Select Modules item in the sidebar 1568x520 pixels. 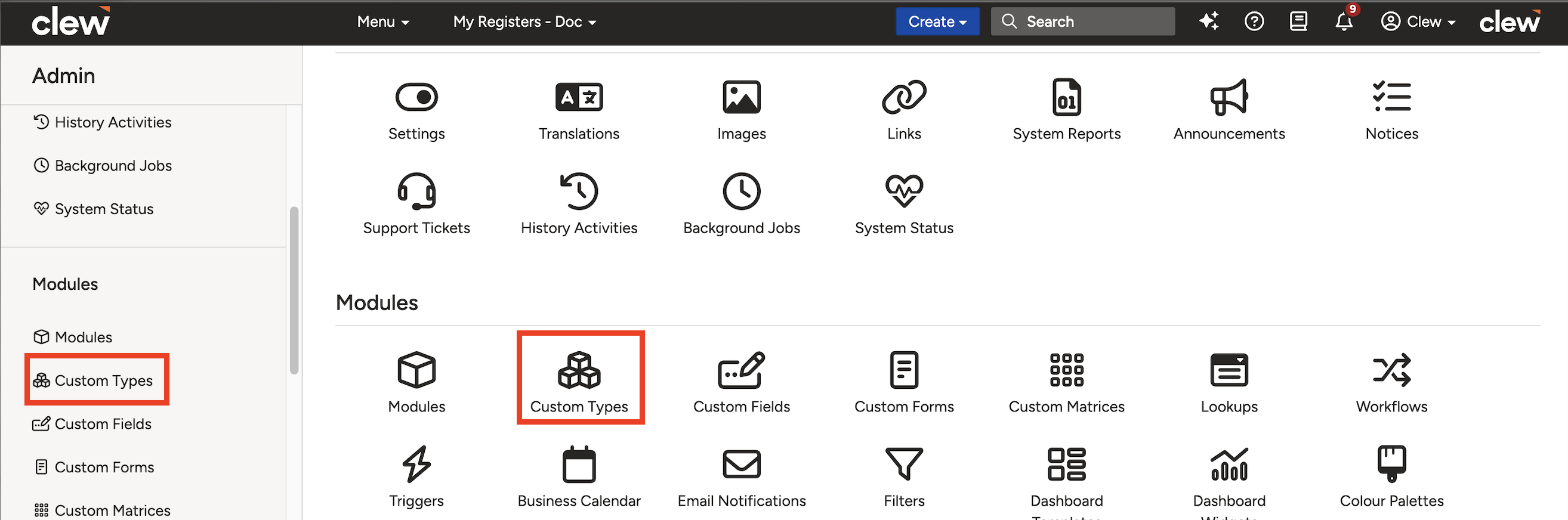72,337
